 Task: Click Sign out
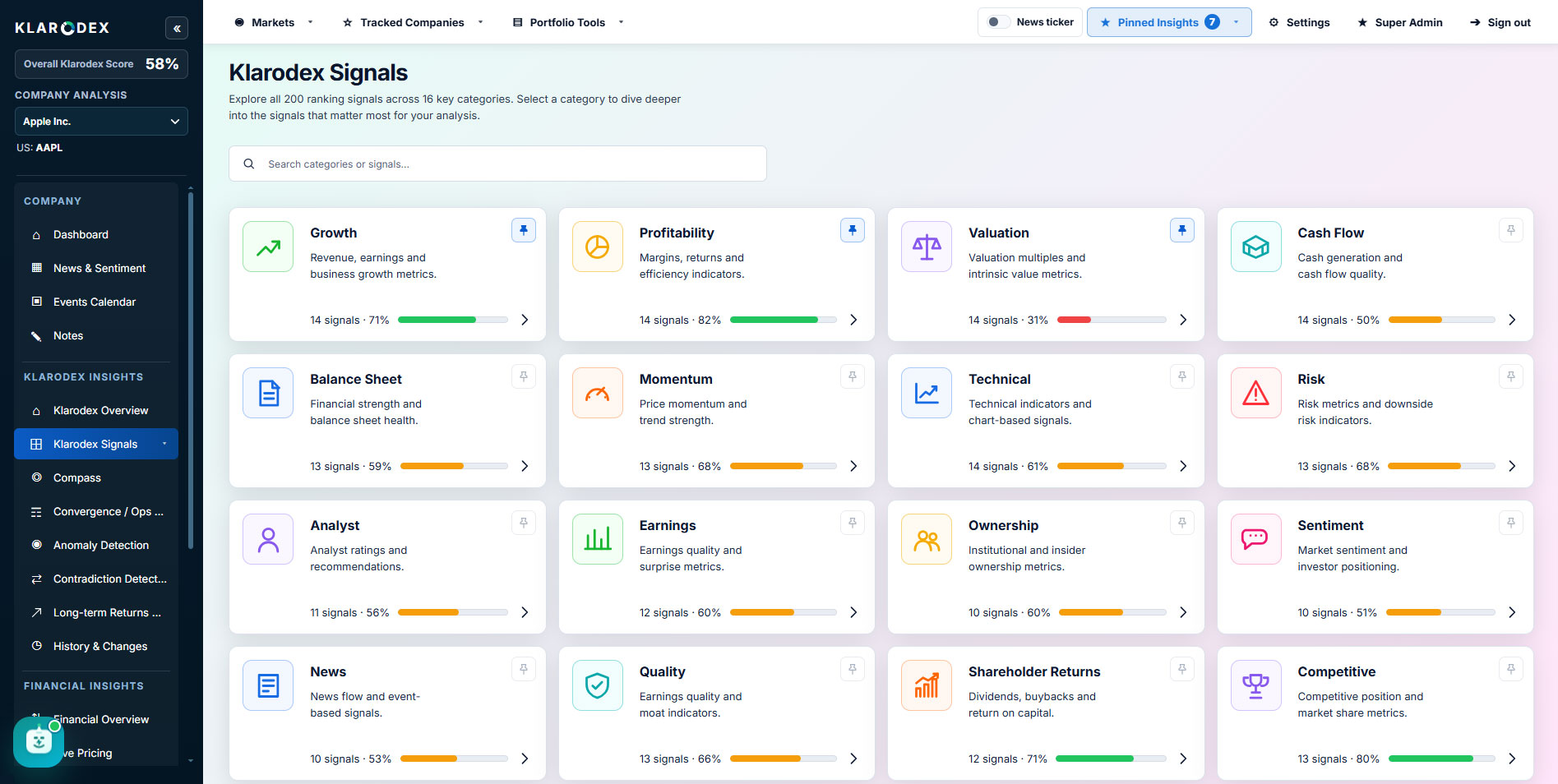tap(1500, 22)
